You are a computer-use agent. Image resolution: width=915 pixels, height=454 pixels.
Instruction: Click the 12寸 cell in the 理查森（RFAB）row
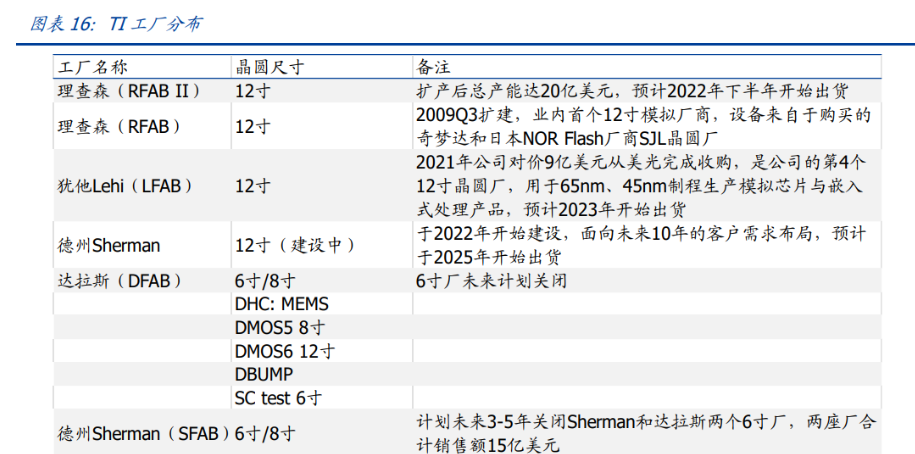253,127
